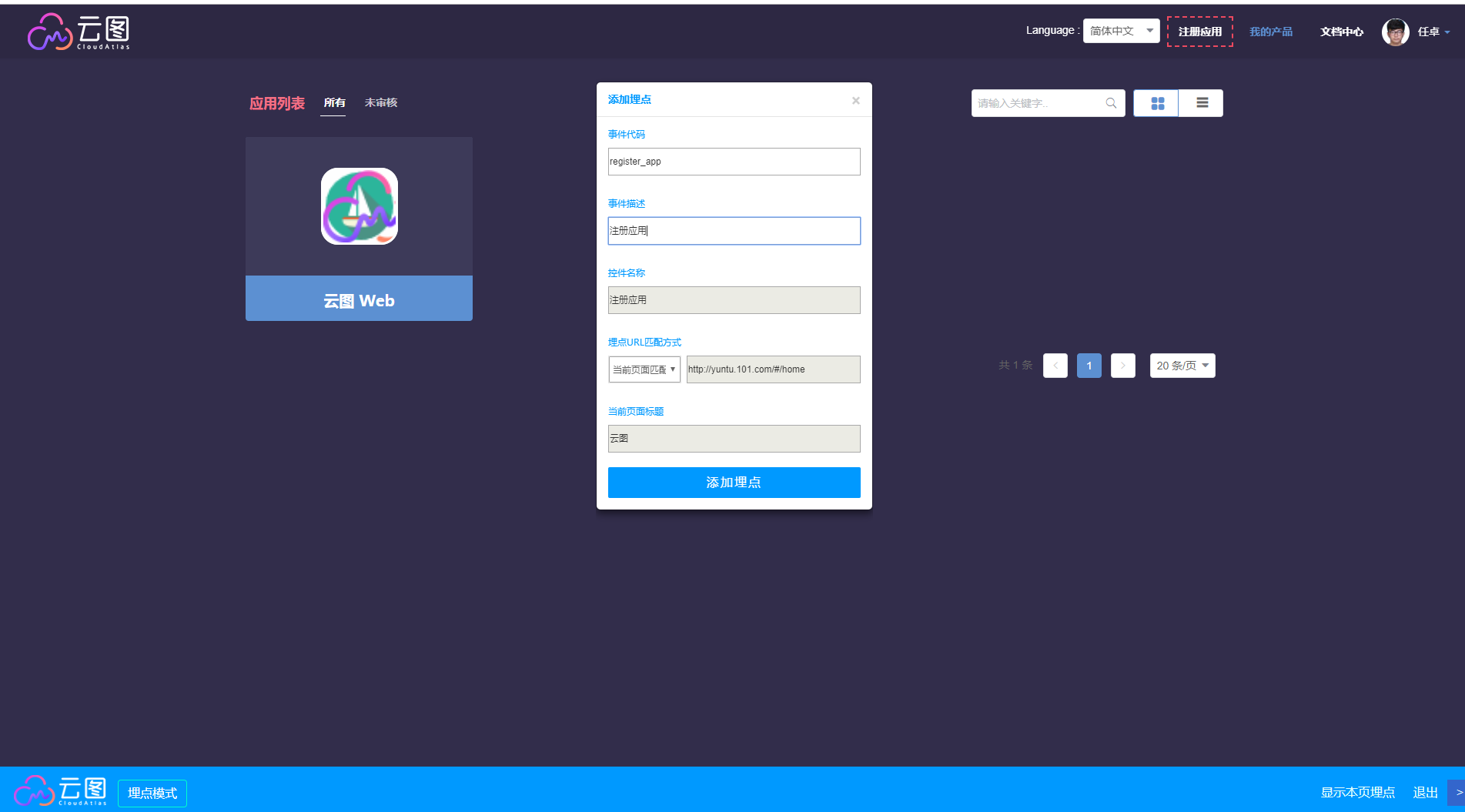Click the blue 添加埋点 submit button
Image resolution: width=1465 pixels, height=812 pixels.
click(734, 483)
